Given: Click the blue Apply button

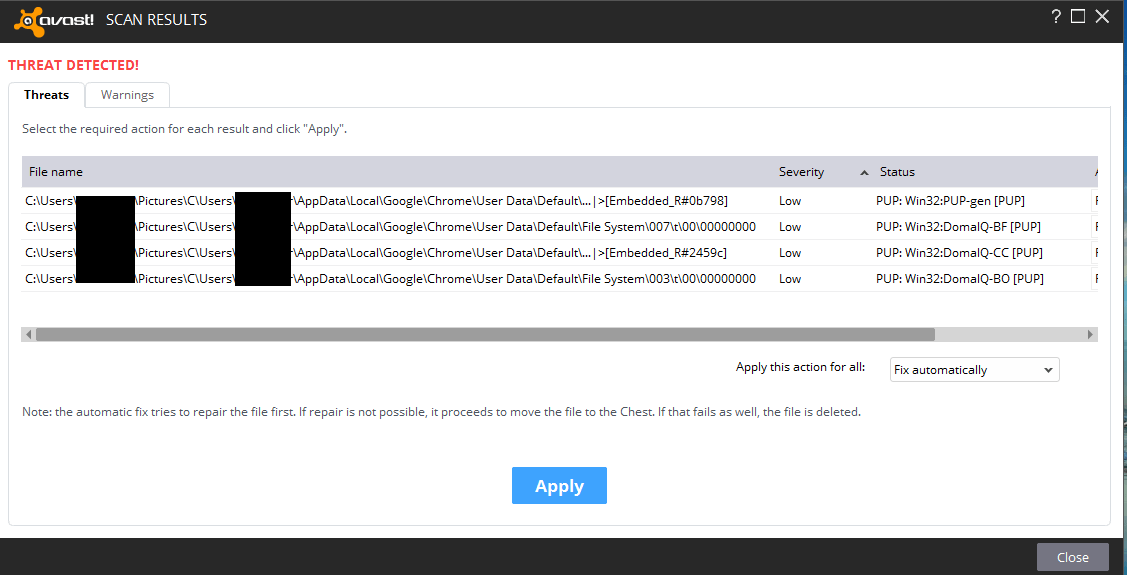Looking at the screenshot, I should 559,486.
